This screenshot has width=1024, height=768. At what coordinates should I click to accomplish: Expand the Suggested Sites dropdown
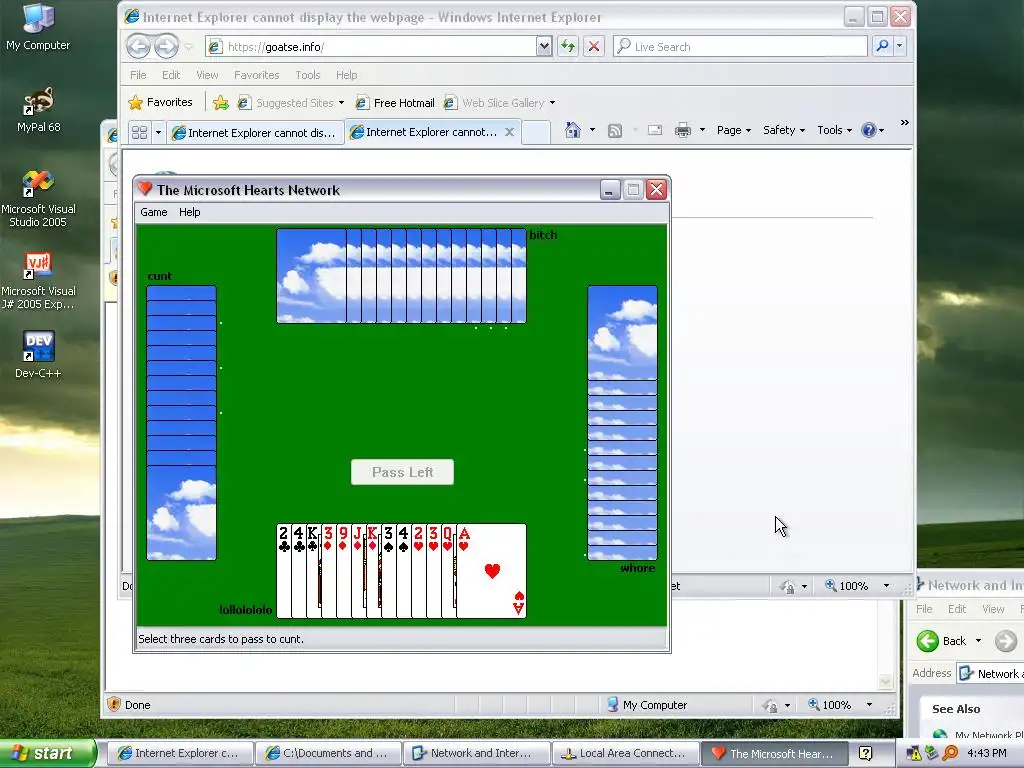[341, 103]
